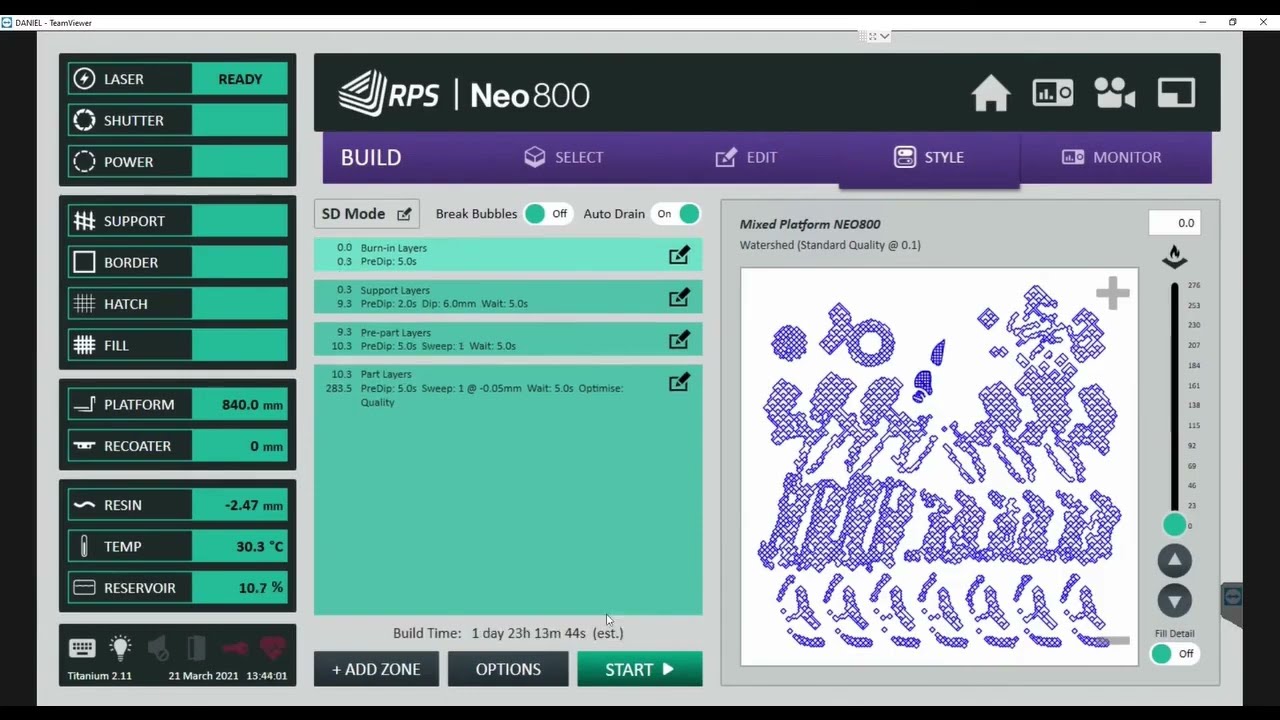Viewport: 1280px width, 720px height.
Task: Open the camera view icon
Action: coord(1114,94)
